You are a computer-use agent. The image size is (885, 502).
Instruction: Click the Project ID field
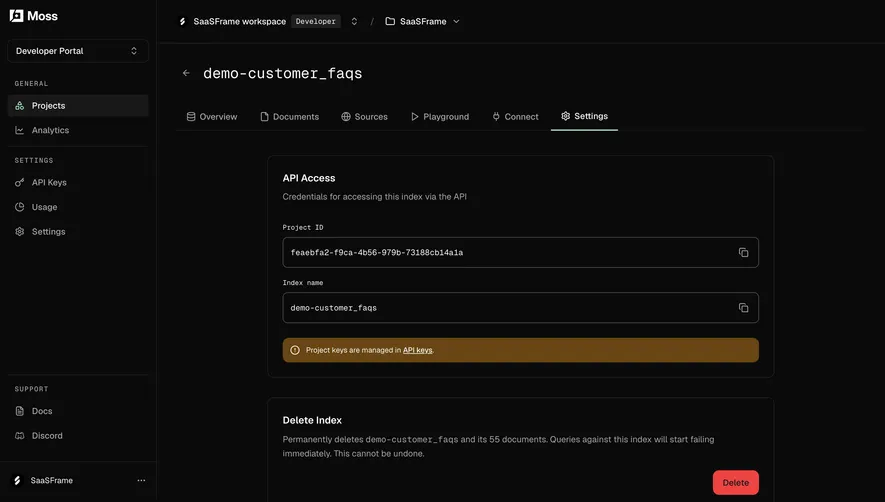tap(520, 252)
